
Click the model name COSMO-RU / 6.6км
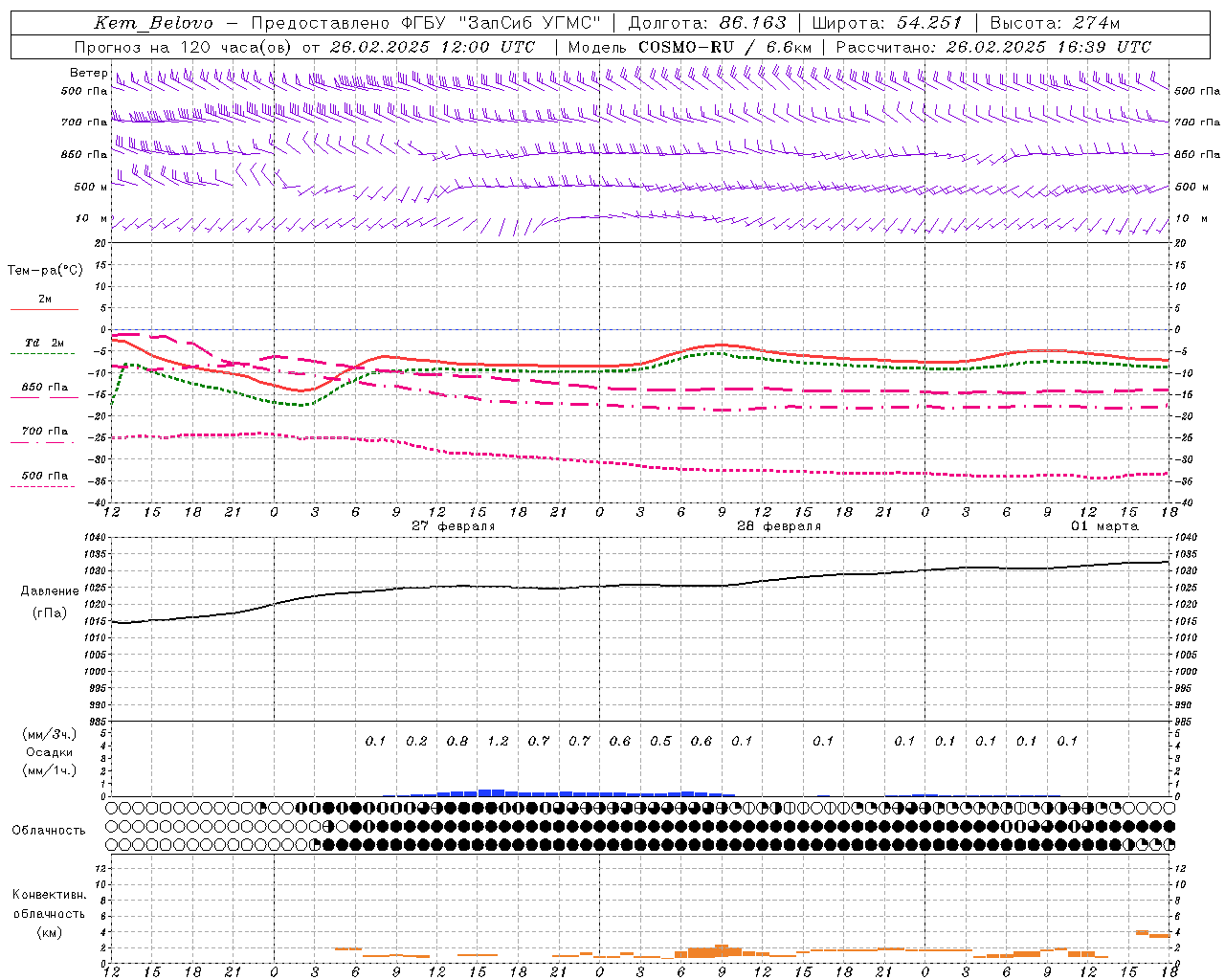click(x=725, y=47)
